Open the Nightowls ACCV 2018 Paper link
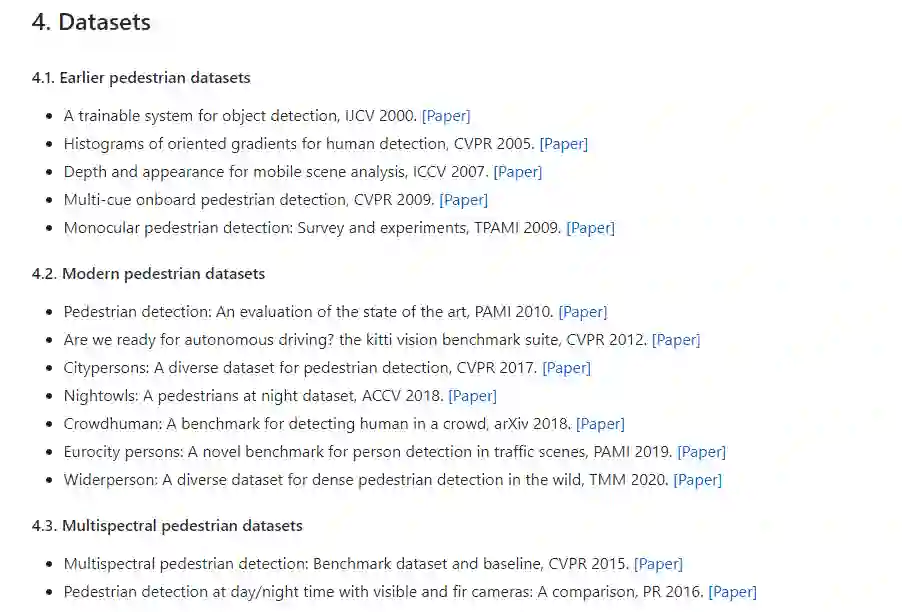 [x=473, y=396]
